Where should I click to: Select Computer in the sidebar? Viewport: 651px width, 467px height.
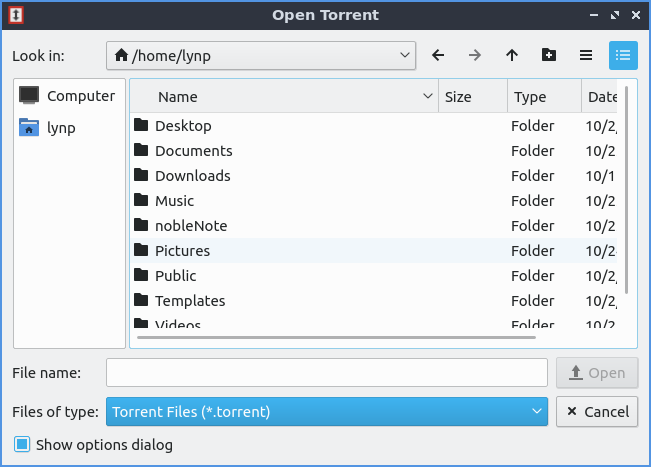click(69, 96)
